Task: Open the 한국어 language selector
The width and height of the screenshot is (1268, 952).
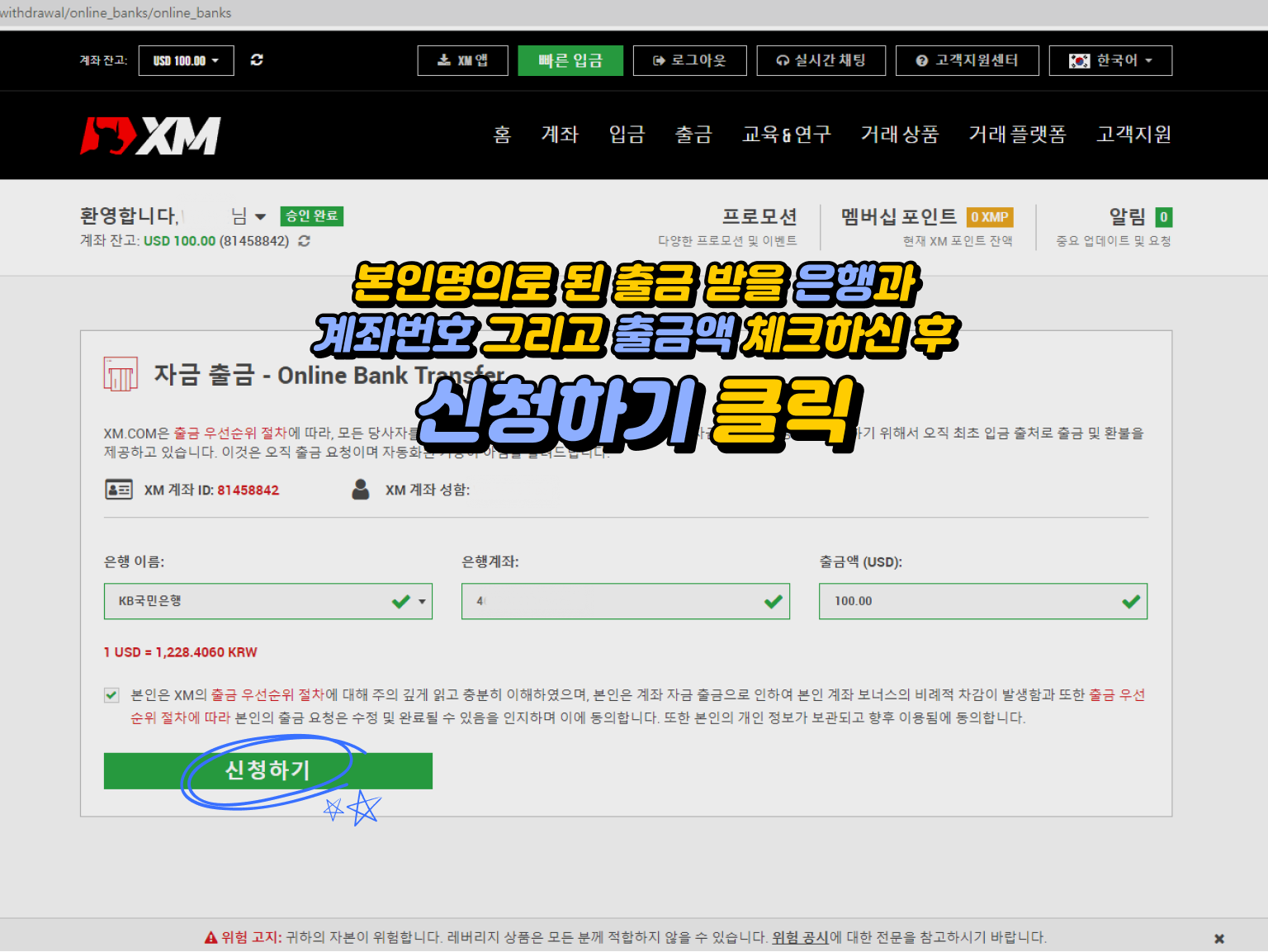Action: tap(1110, 59)
